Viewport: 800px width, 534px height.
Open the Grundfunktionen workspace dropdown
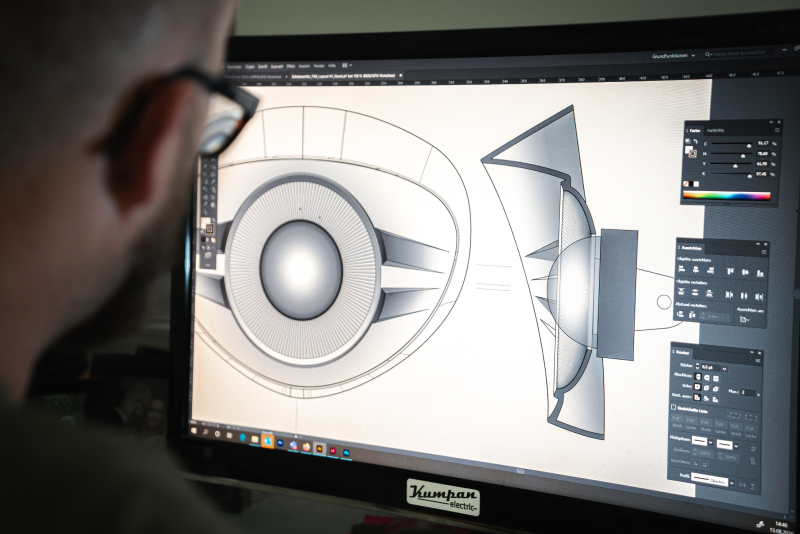coord(673,56)
